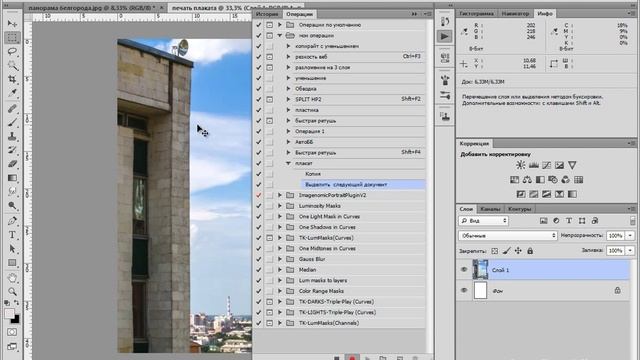Switch to the 'История' tab
640x360 pixels.
267,14
